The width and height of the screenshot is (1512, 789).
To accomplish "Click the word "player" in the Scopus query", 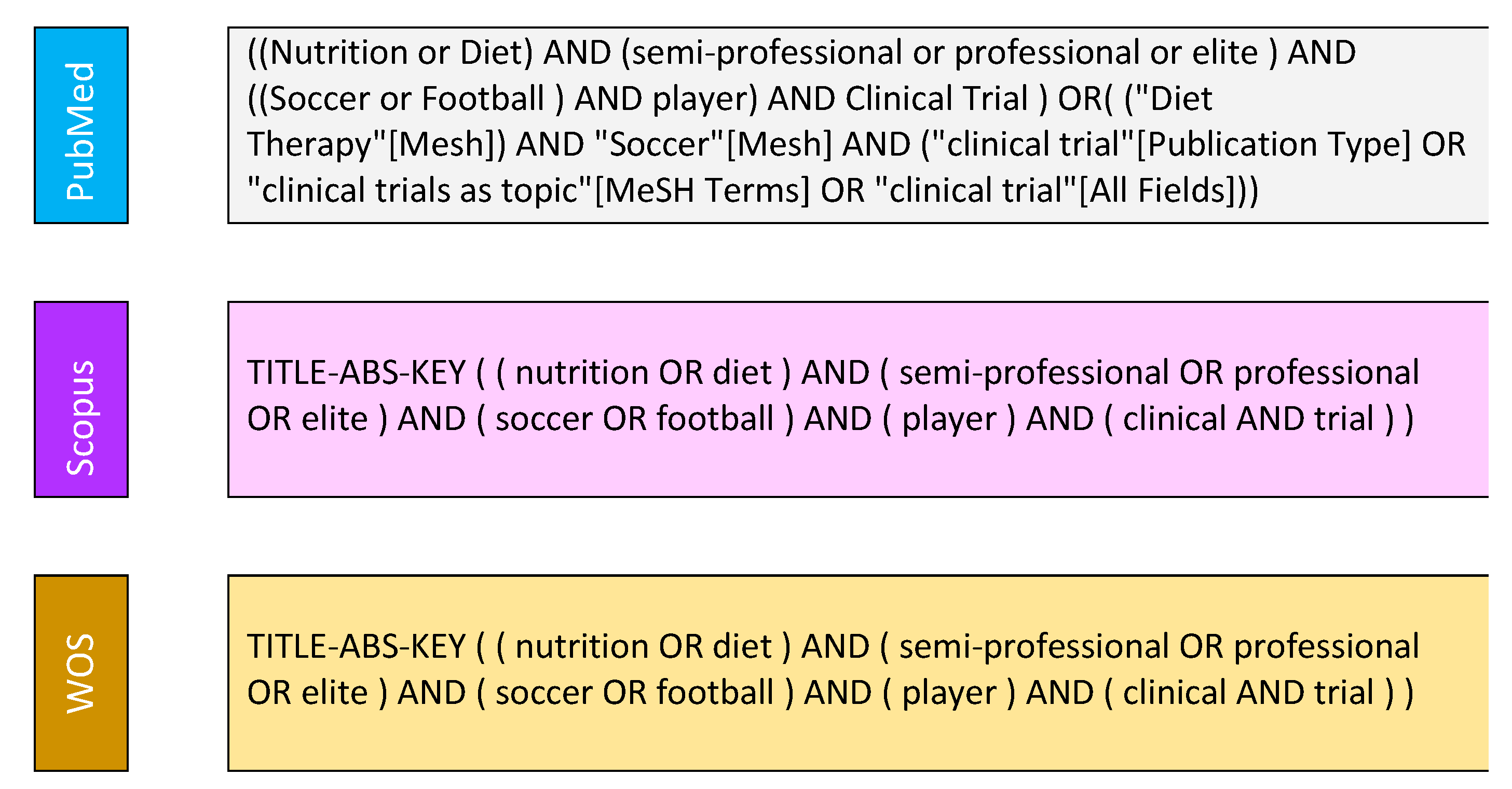I will (949, 419).
